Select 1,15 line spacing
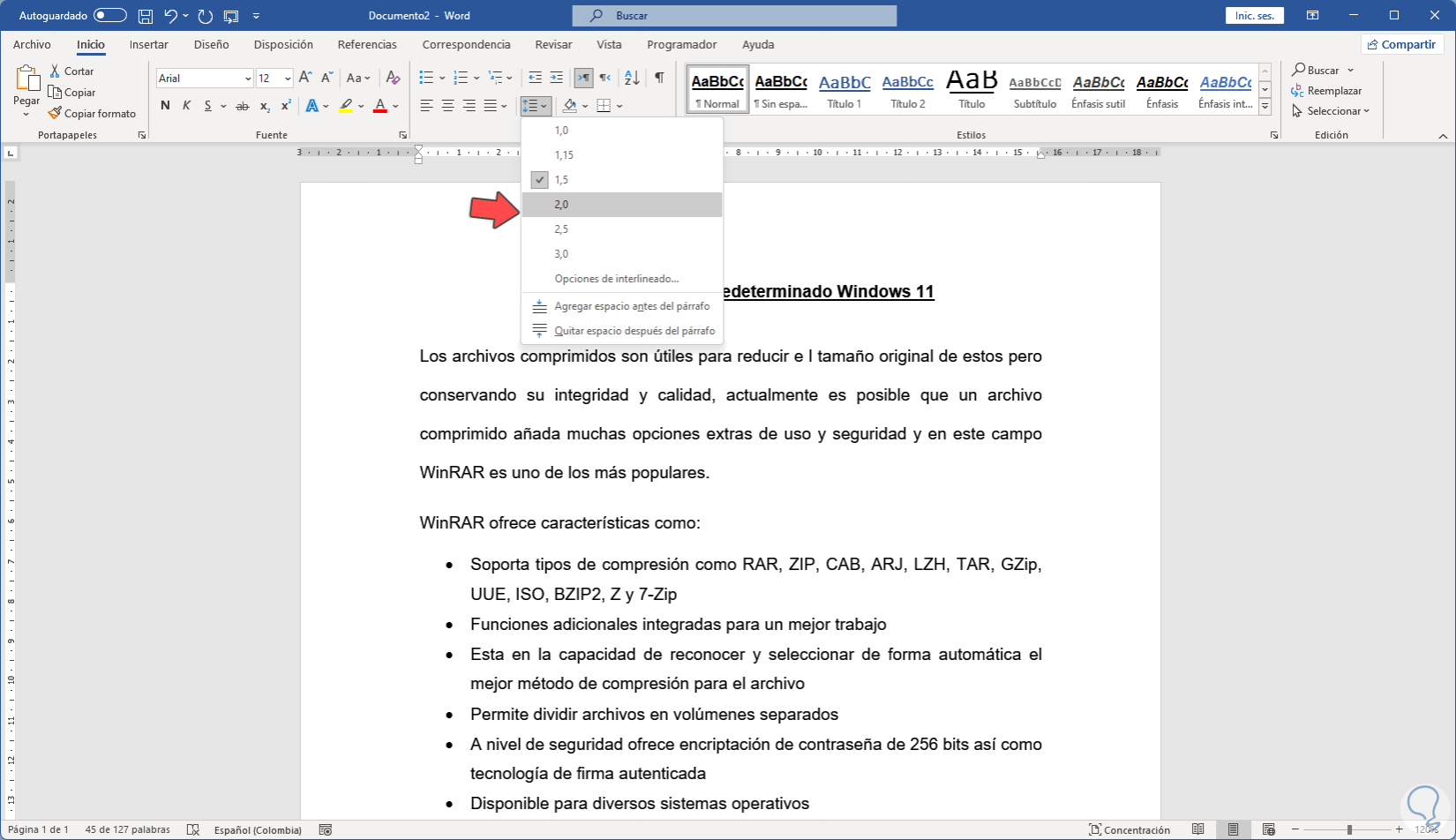 point(622,155)
